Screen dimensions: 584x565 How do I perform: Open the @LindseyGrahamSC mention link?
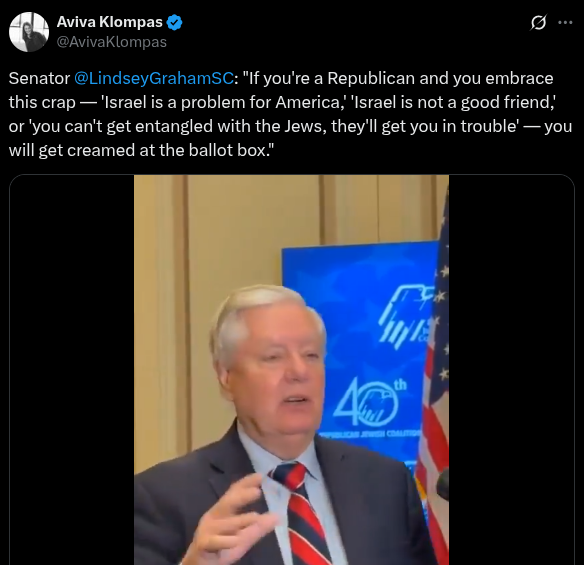pyautogui.click(x=154, y=78)
